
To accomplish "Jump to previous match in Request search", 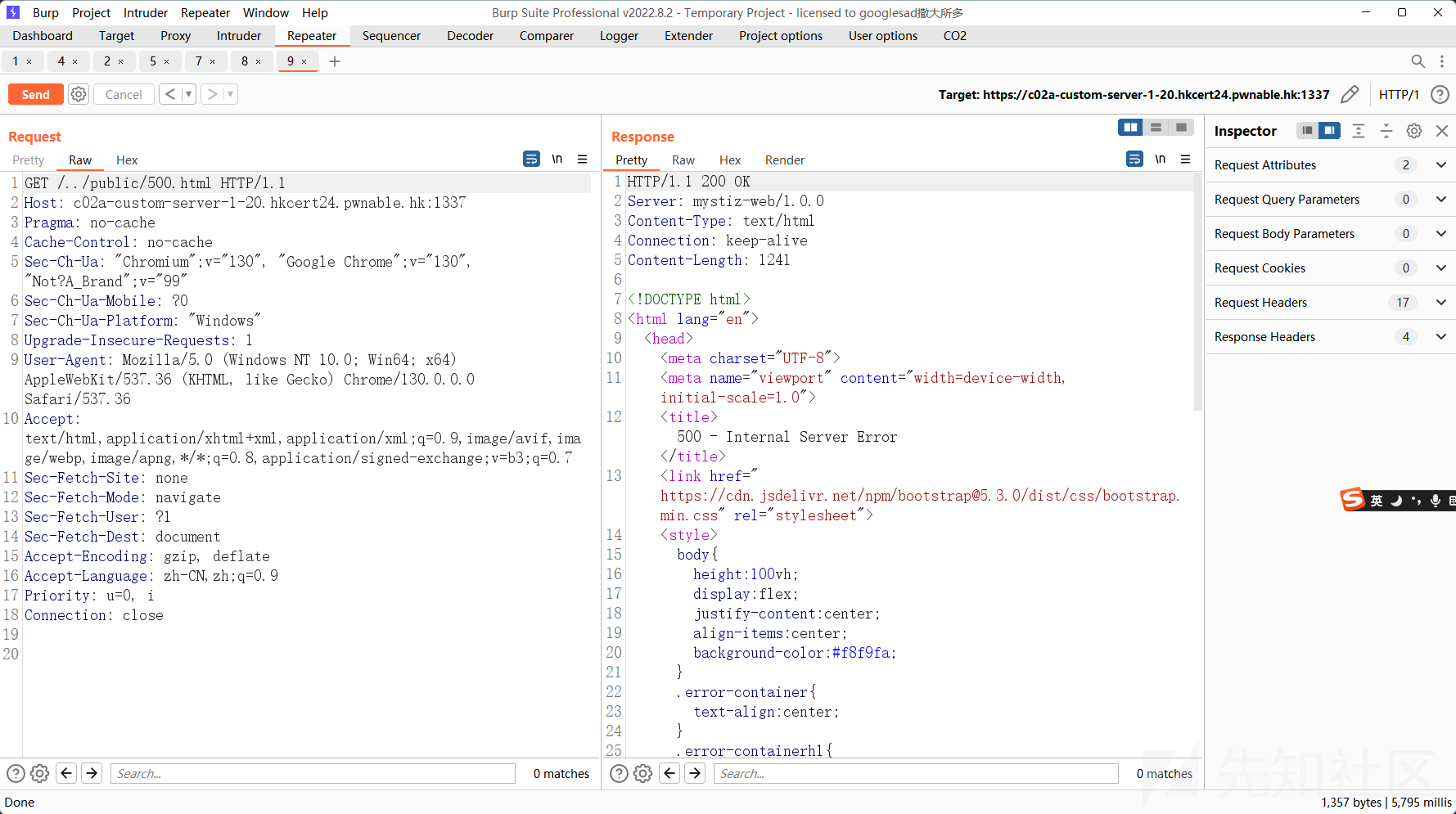I will click(67, 773).
